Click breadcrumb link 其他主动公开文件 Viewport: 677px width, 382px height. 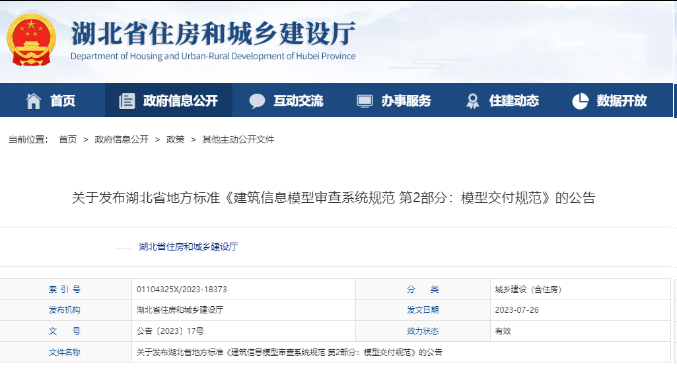(238, 139)
